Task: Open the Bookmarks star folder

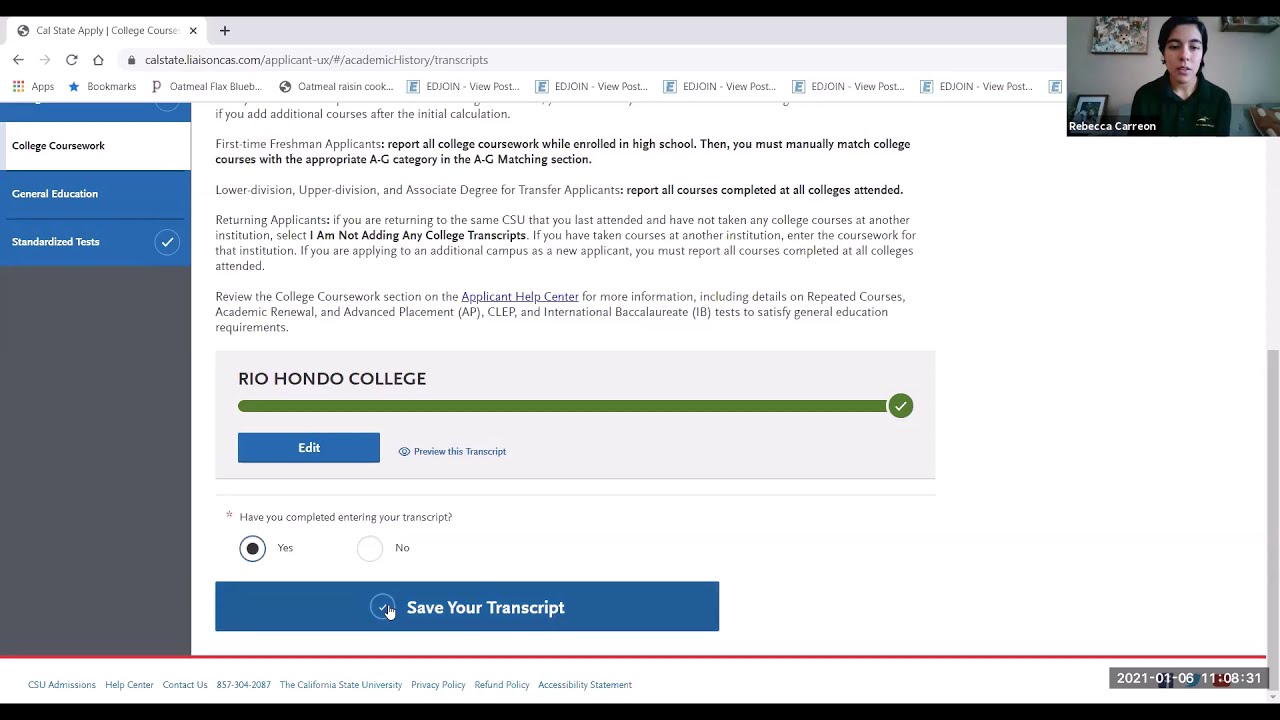Action: (x=102, y=87)
